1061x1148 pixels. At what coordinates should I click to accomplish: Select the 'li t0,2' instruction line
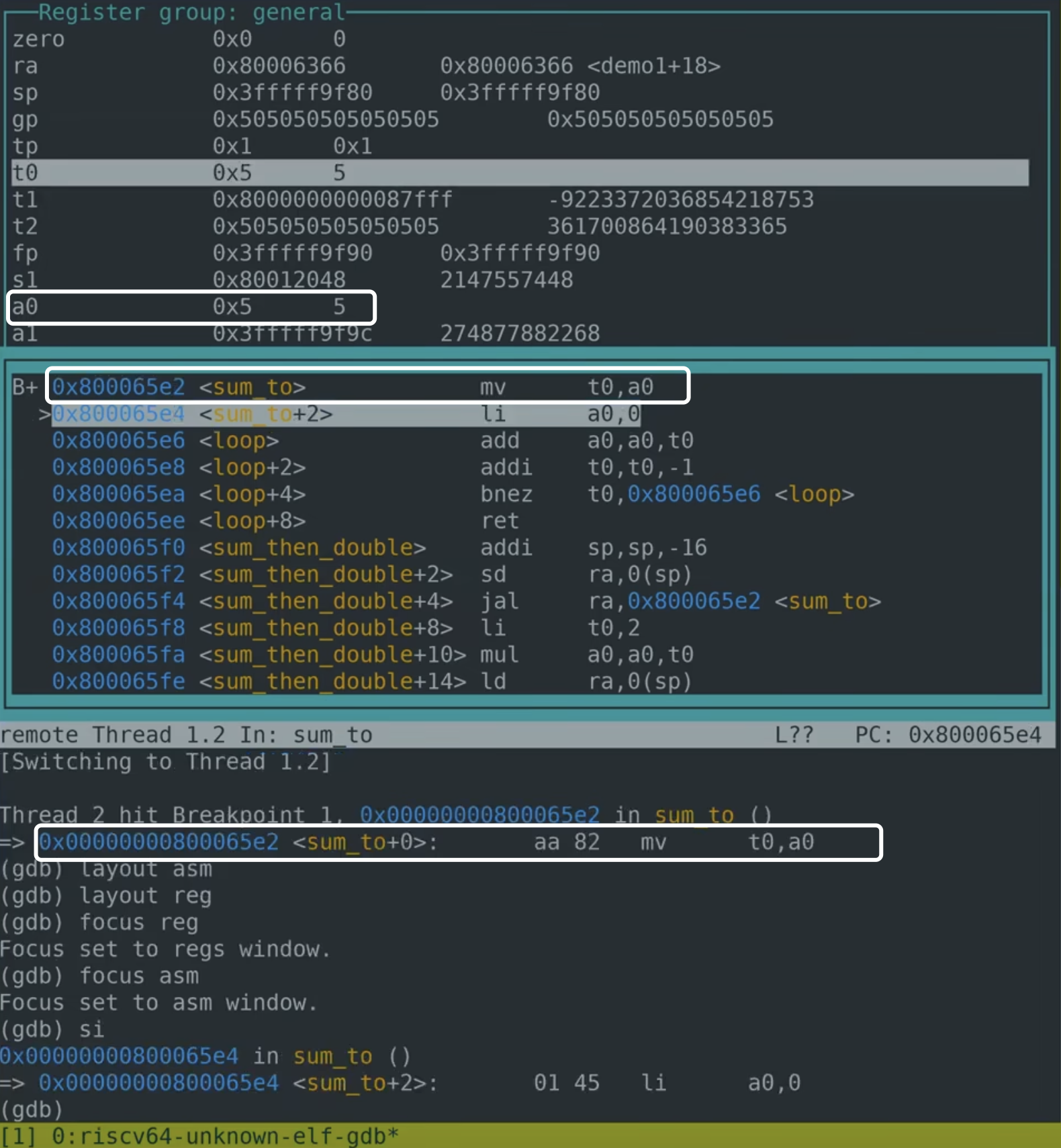tap(346, 628)
